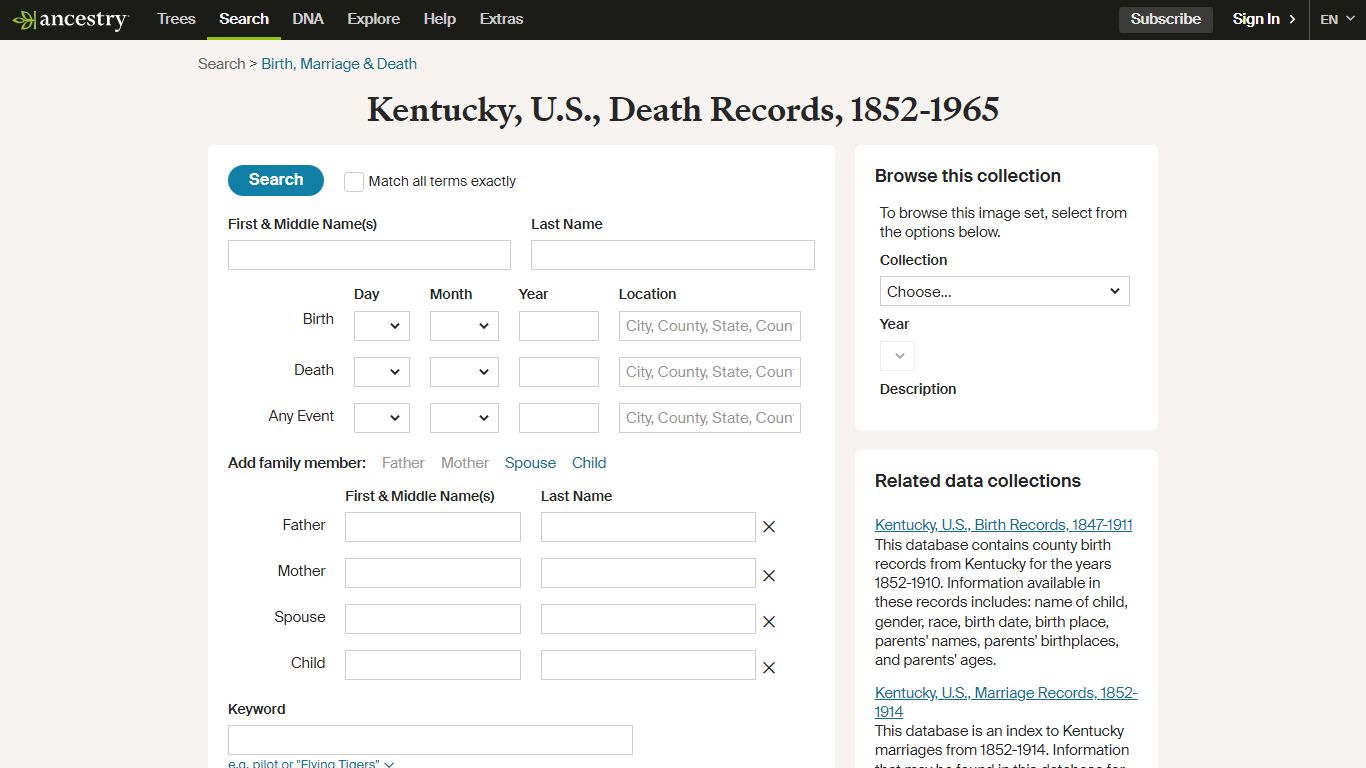Focus the First & Middle Name(s) field
This screenshot has height=768, width=1366.
(369, 255)
